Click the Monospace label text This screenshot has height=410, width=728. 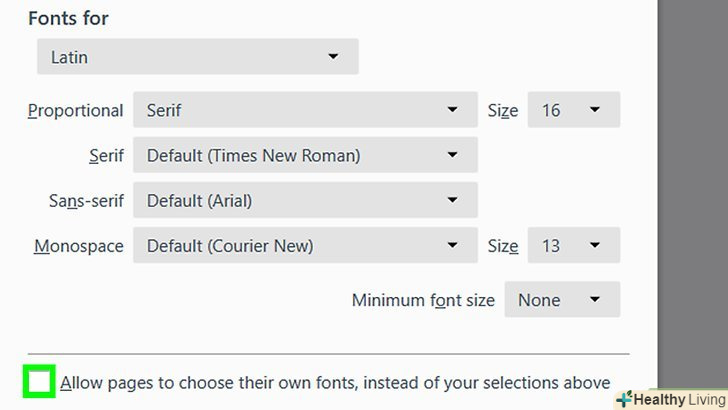78,246
